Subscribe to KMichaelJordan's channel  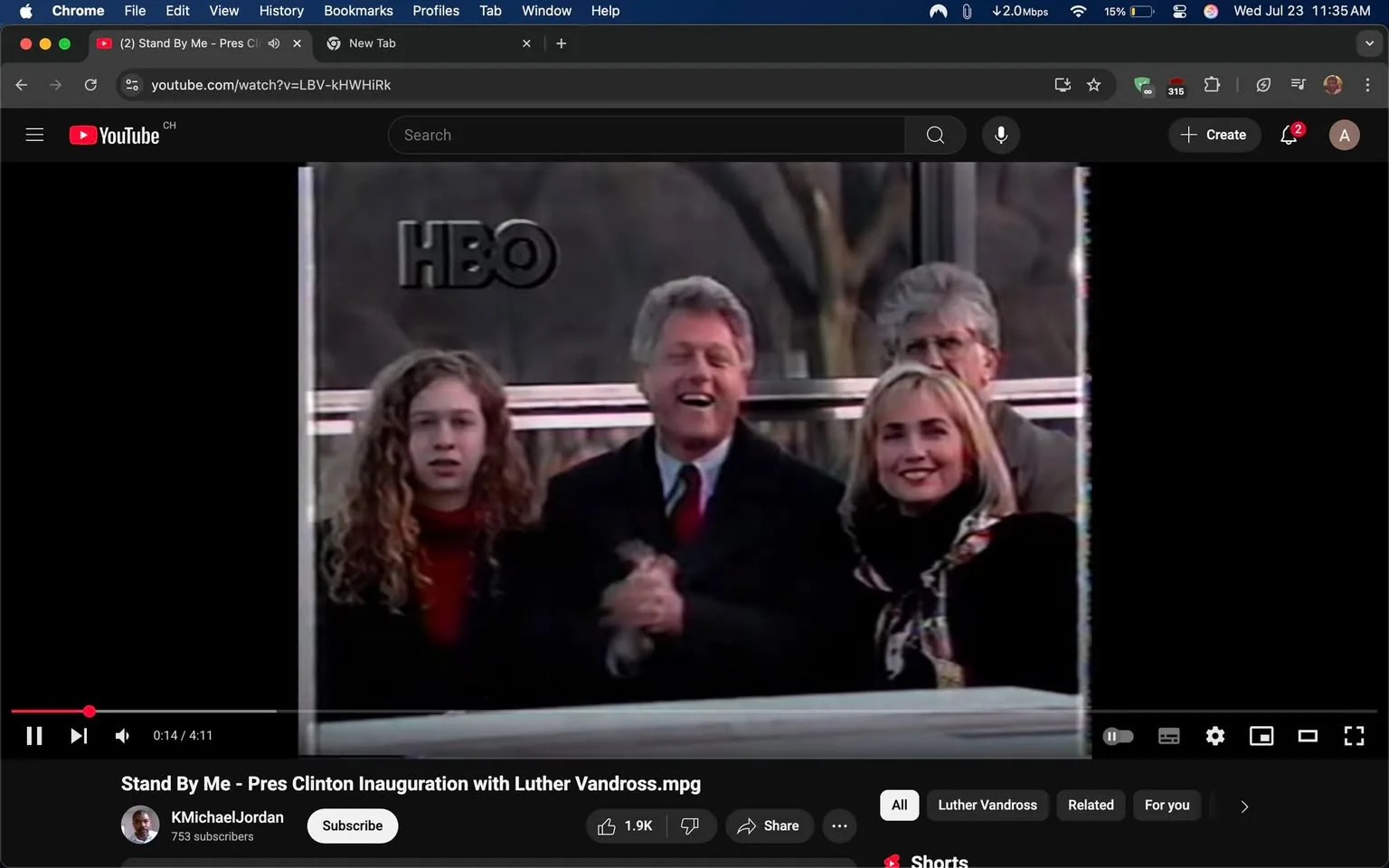352,826
